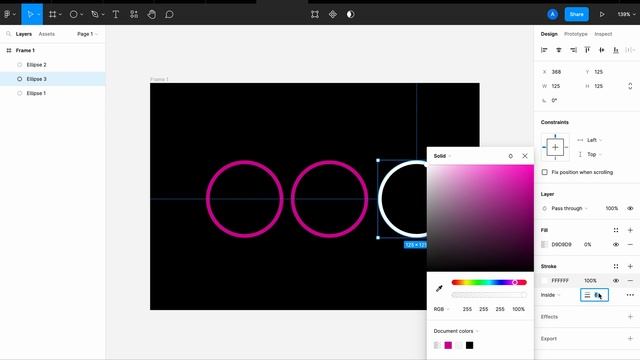Open stroke position Inside dropdown

point(550,295)
